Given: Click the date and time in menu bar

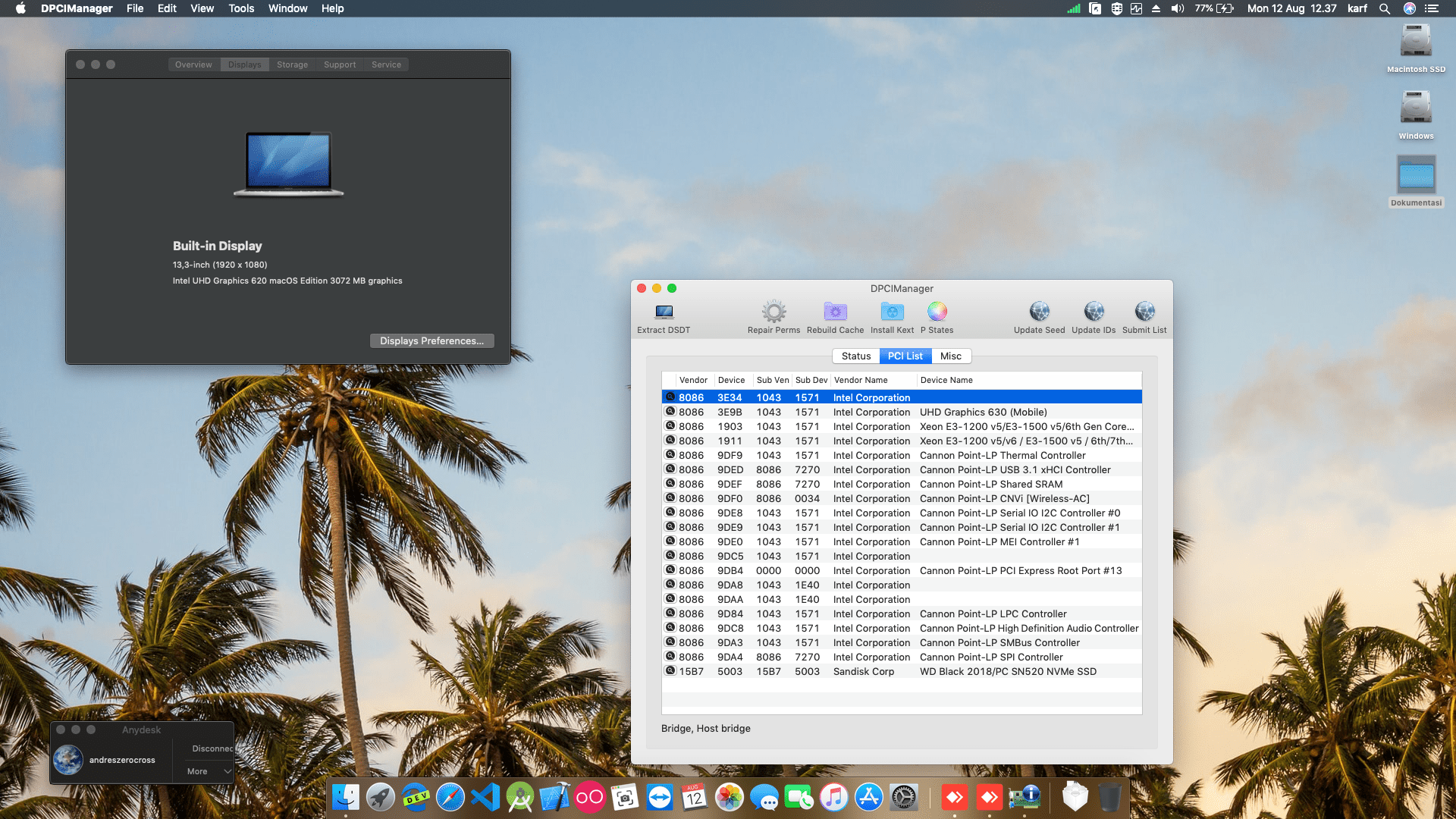Looking at the screenshot, I should coord(1291,8).
